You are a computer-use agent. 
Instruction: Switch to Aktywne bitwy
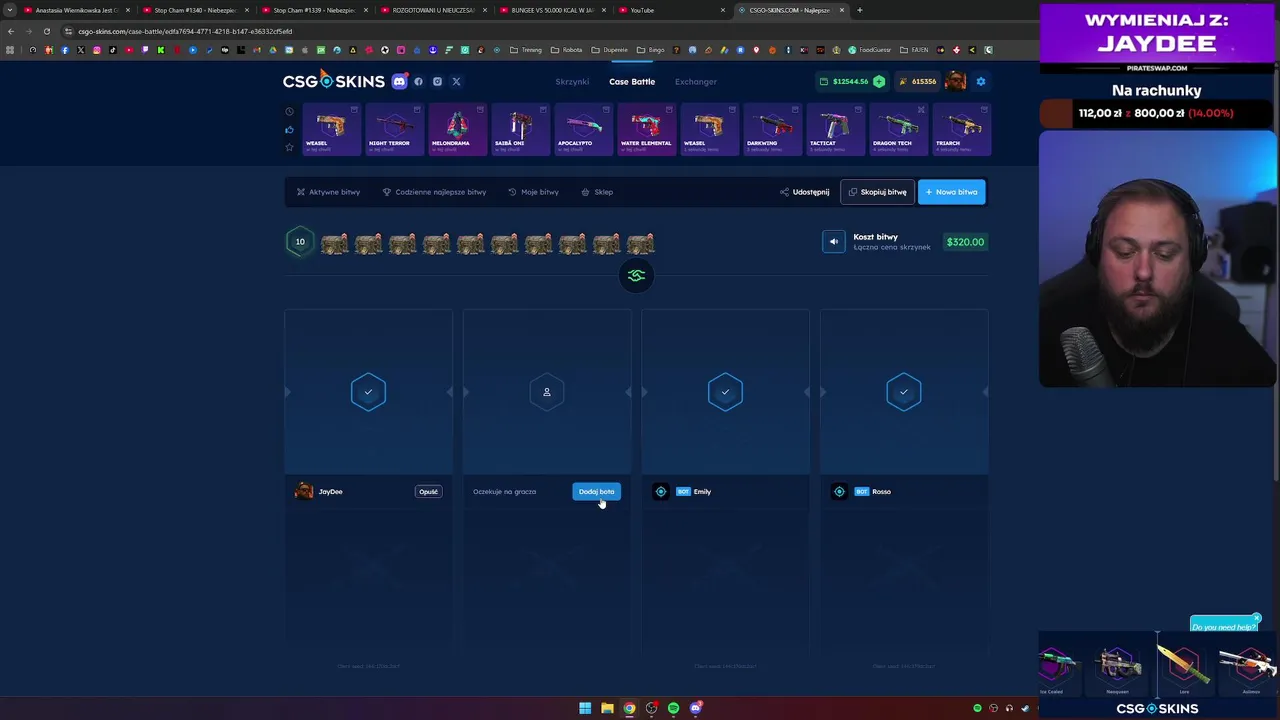coord(328,192)
